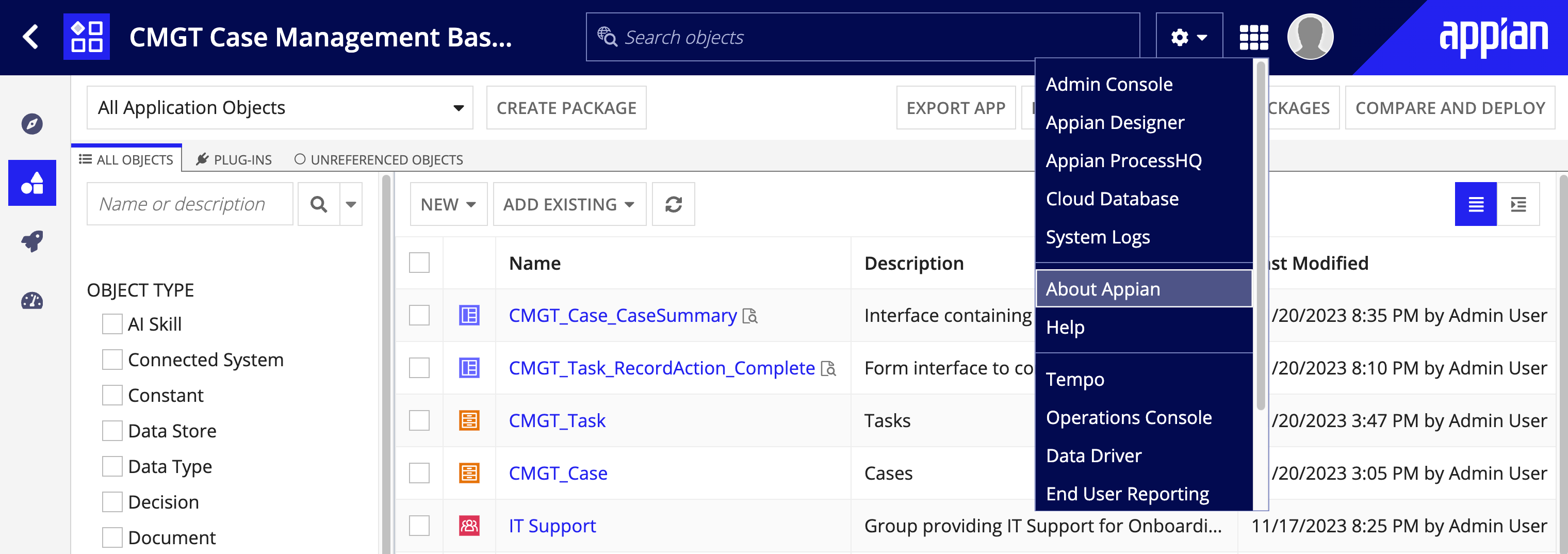
Task: Open the IT Support group link
Action: [552, 526]
